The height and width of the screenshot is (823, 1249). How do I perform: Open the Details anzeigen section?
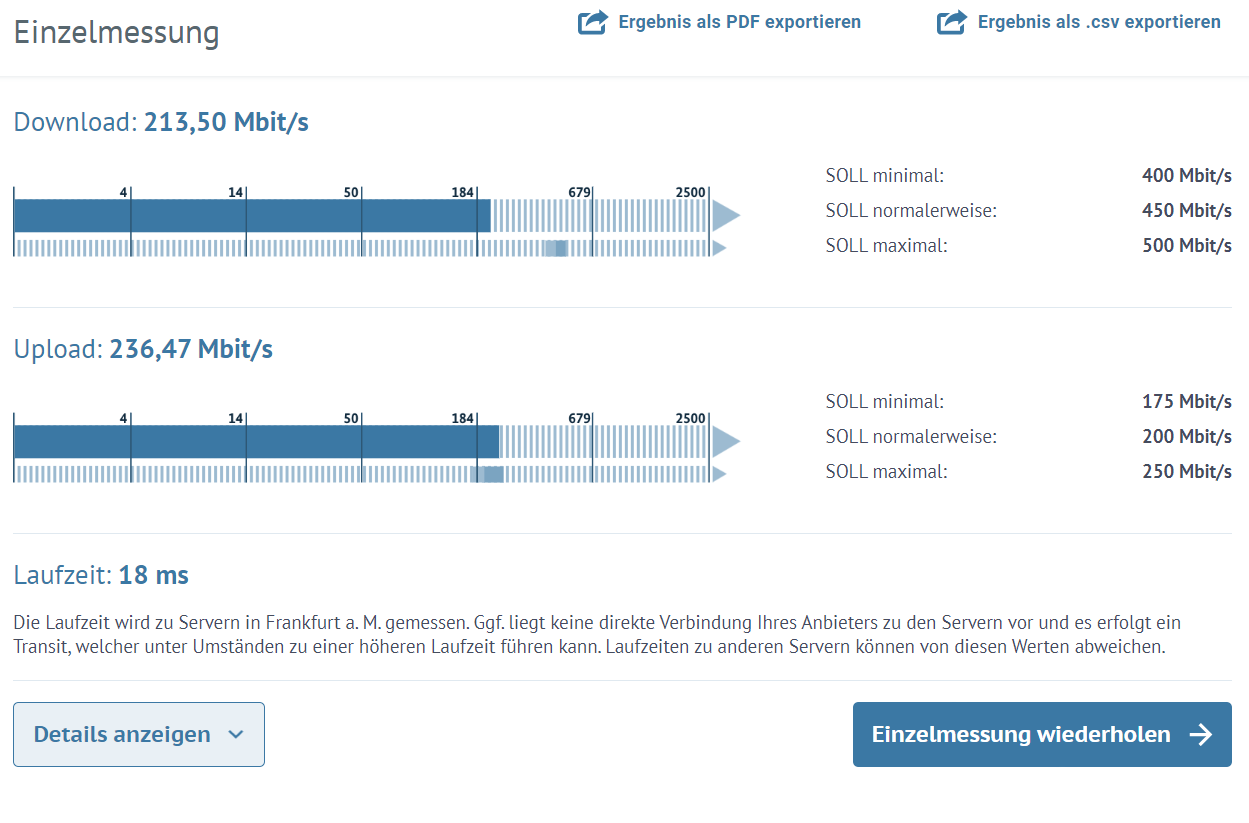pos(139,735)
